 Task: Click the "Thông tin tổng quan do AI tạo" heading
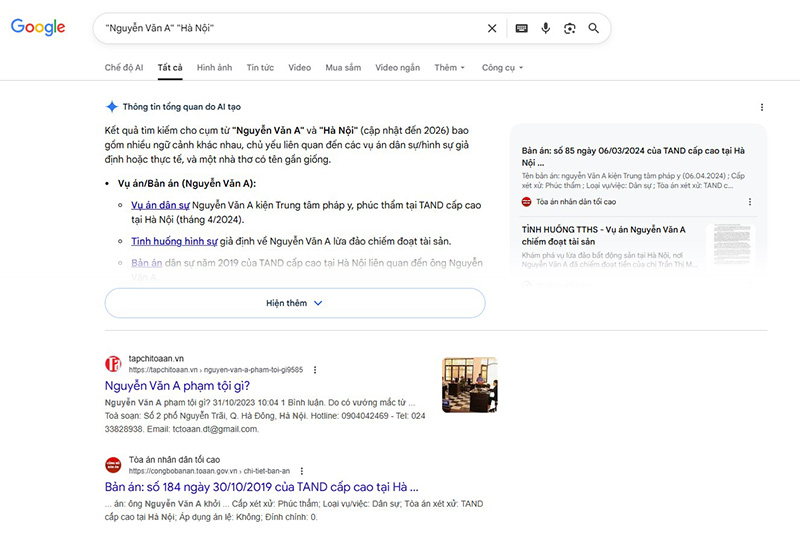182,107
